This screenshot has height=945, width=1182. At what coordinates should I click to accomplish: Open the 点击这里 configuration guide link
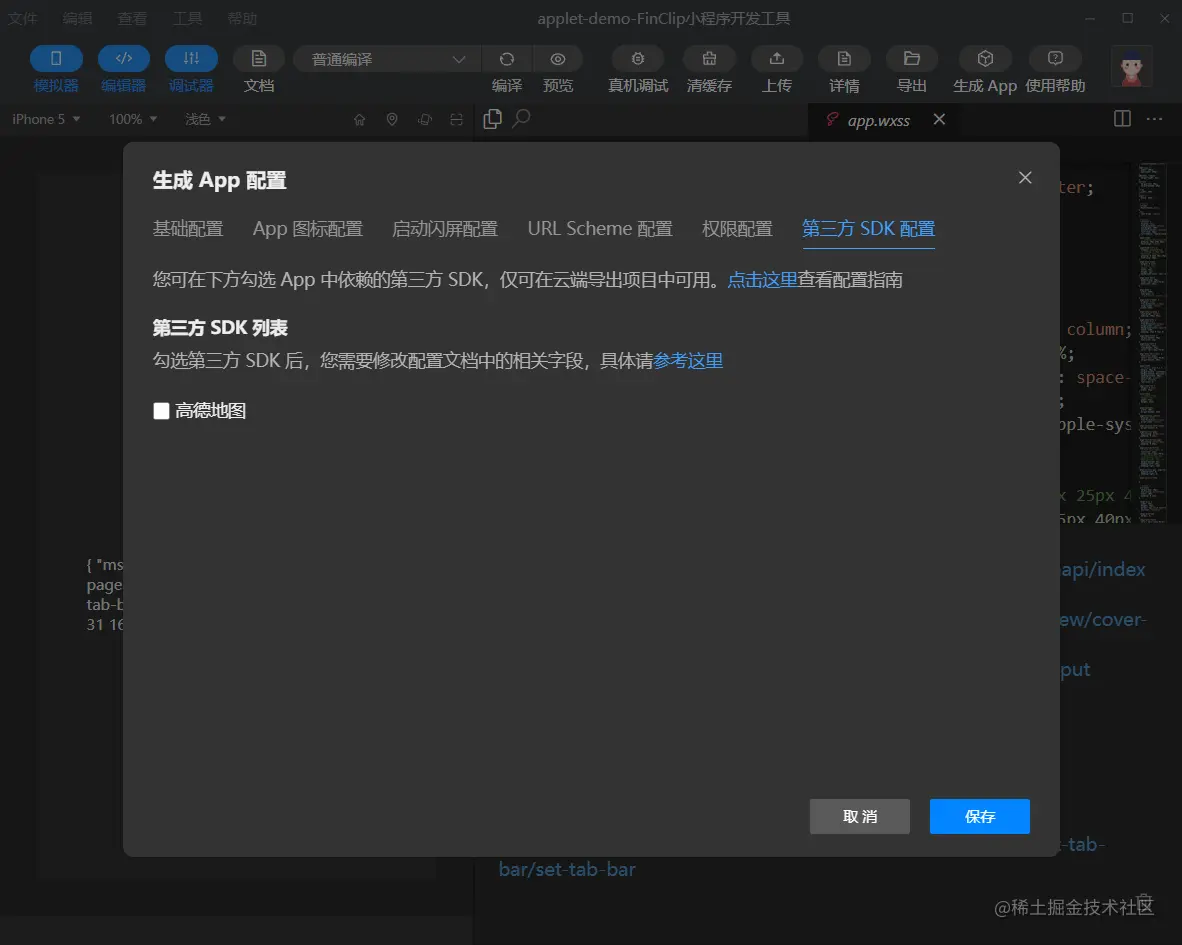pyautogui.click(x=762, y=280)
